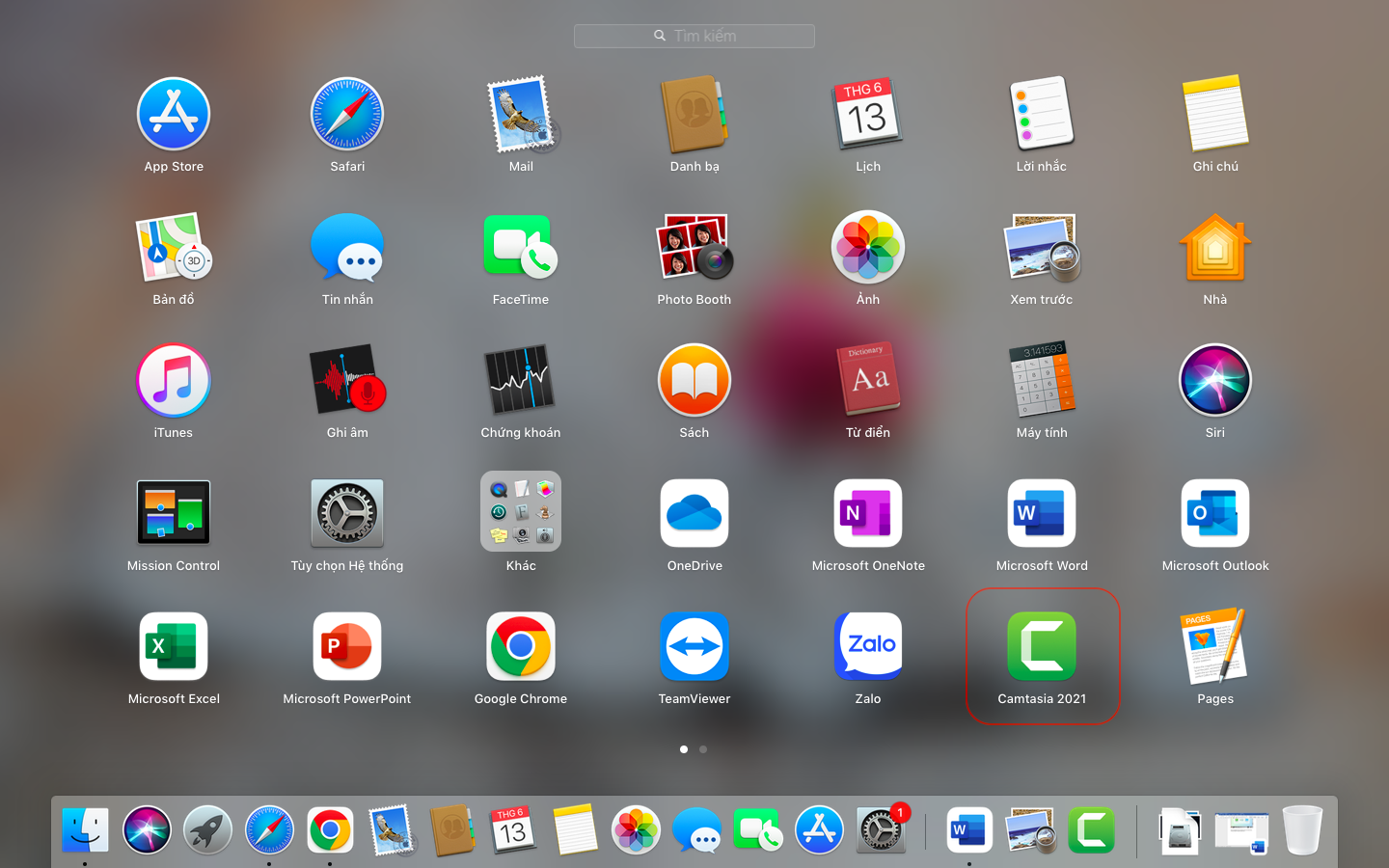Viewport: 1389px width, 868px height.
Task: Open yellow Notes icon in the Dock
Action: pos(575,830)
